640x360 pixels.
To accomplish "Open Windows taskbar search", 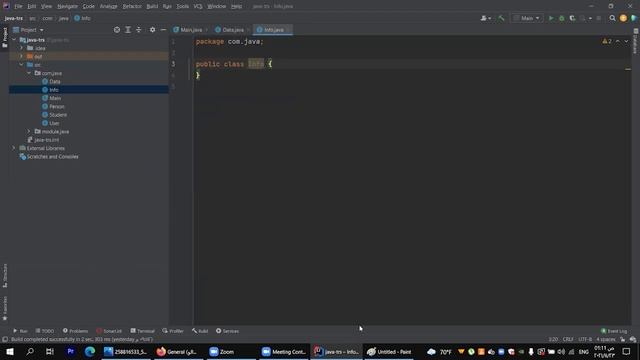I will pos(30,351).
